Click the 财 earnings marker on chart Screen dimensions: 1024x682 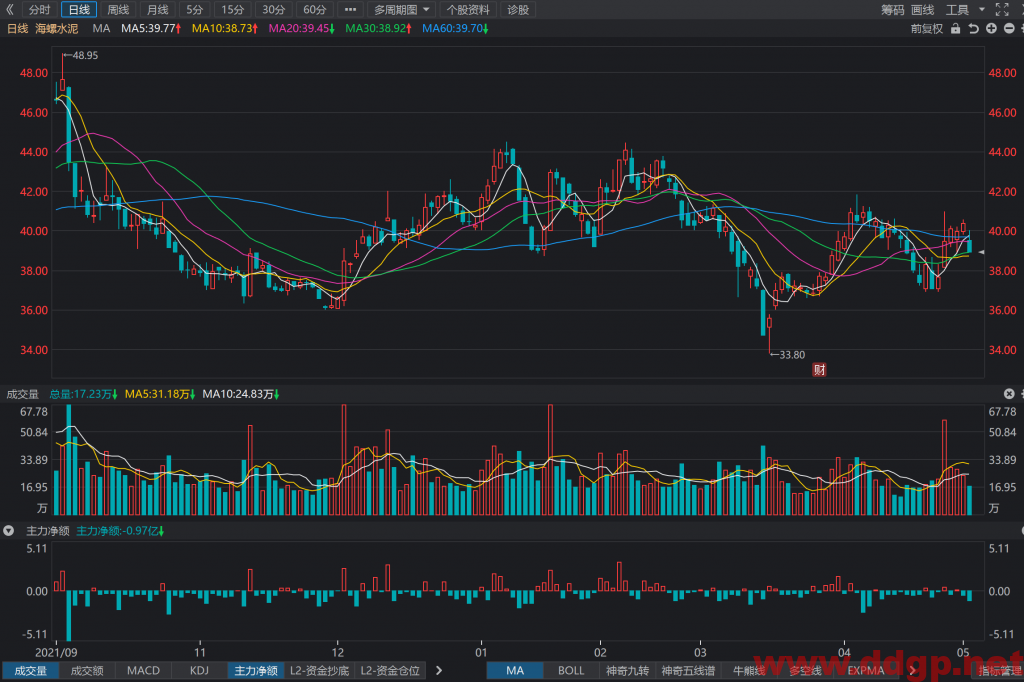819,370
